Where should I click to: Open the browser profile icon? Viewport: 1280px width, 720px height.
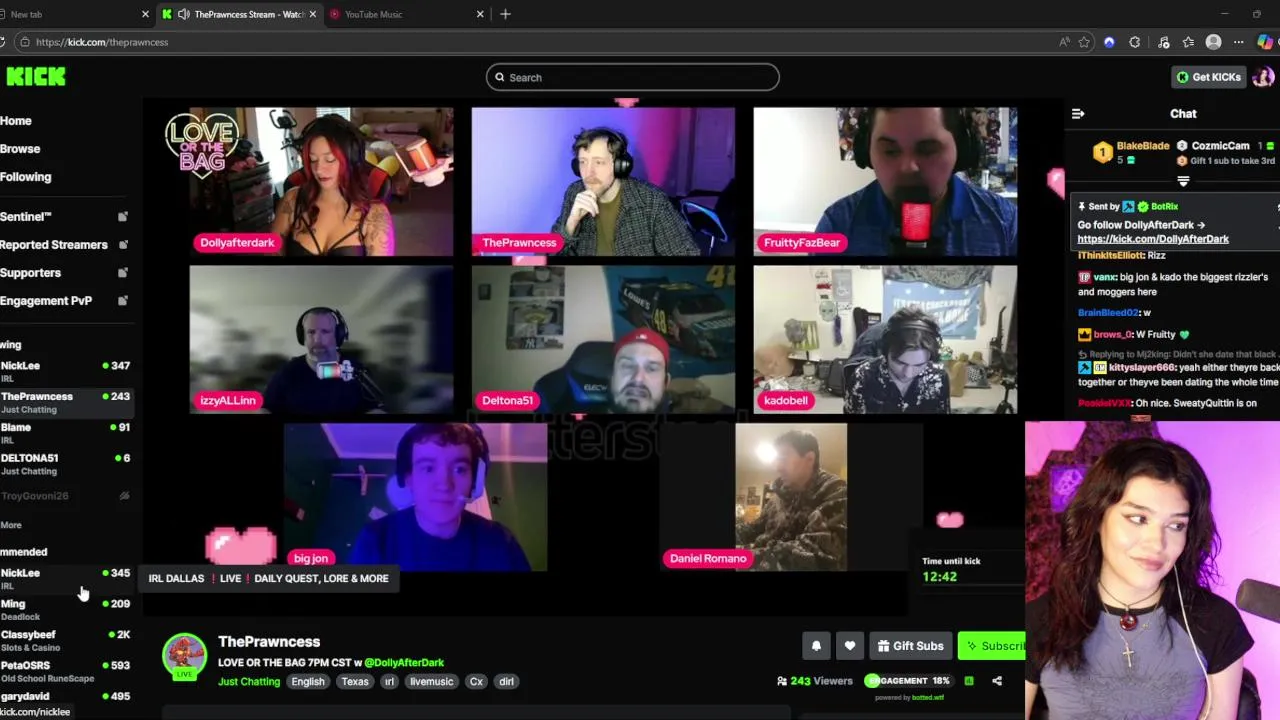coord(1213,42)
